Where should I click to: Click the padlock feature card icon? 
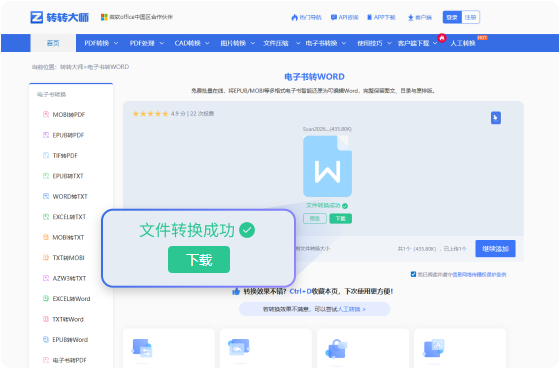pos(336,349)
